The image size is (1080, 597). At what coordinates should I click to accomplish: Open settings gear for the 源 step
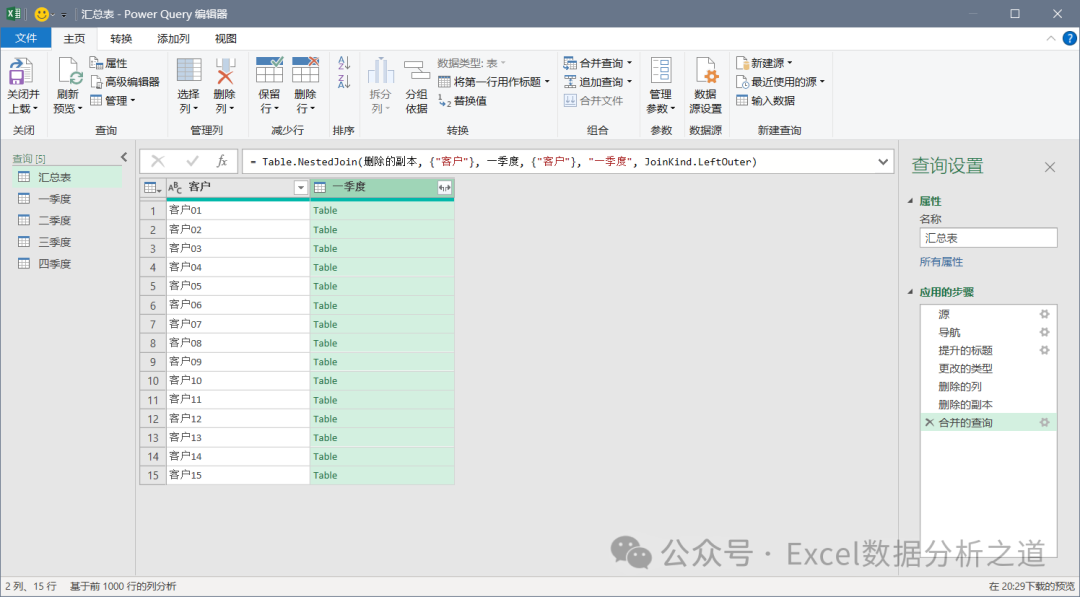tap(1044, 314)
